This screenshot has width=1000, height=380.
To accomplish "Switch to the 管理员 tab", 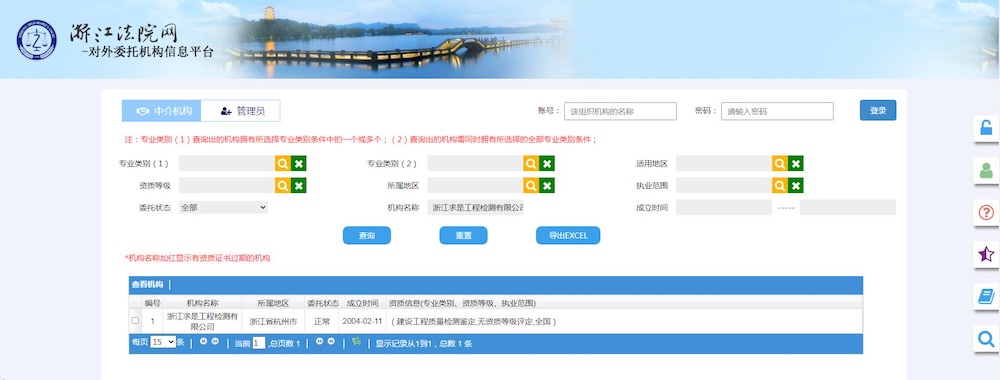I will (x=240, y=111).
